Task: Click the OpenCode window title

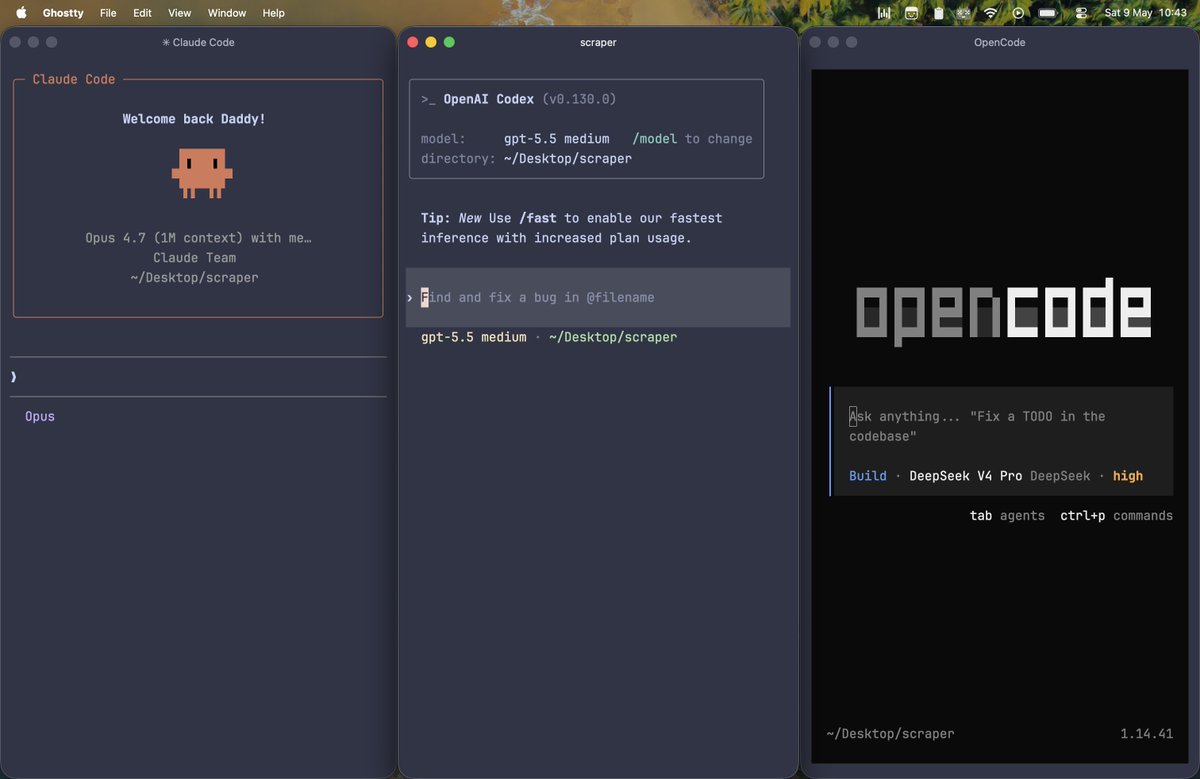Action: click(x=1000, y=42)
